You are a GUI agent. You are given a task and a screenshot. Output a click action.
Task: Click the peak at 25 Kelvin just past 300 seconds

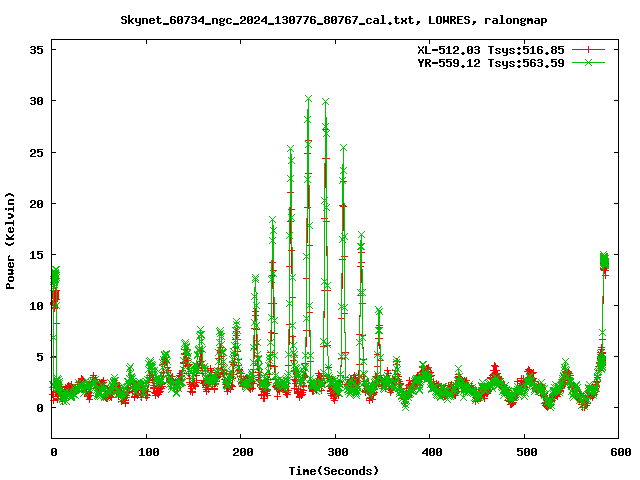[343, 148]
